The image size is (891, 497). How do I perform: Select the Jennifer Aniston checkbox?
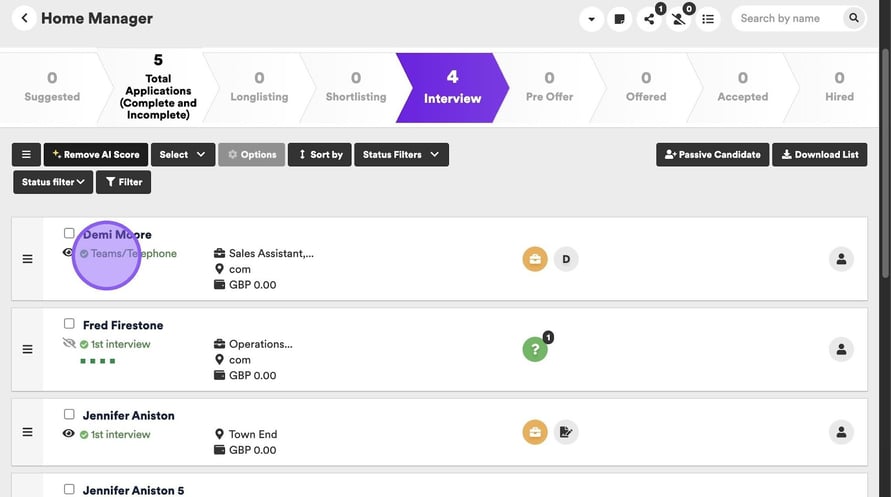pyautogui.click(x=69, y=414)
